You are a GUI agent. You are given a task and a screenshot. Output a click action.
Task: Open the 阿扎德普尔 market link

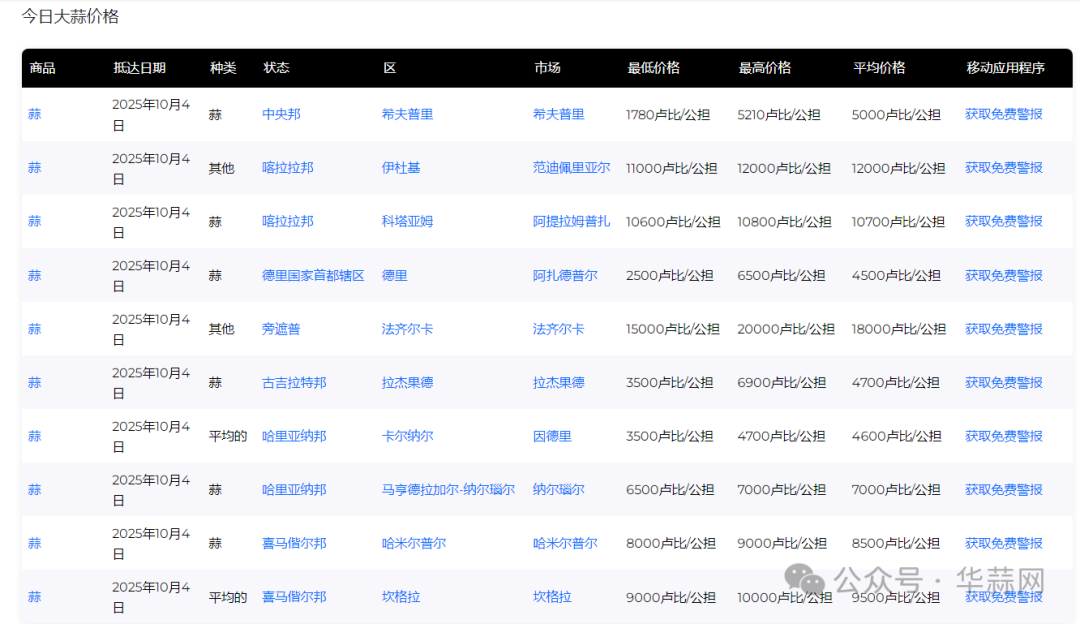(x=565, y=275)
